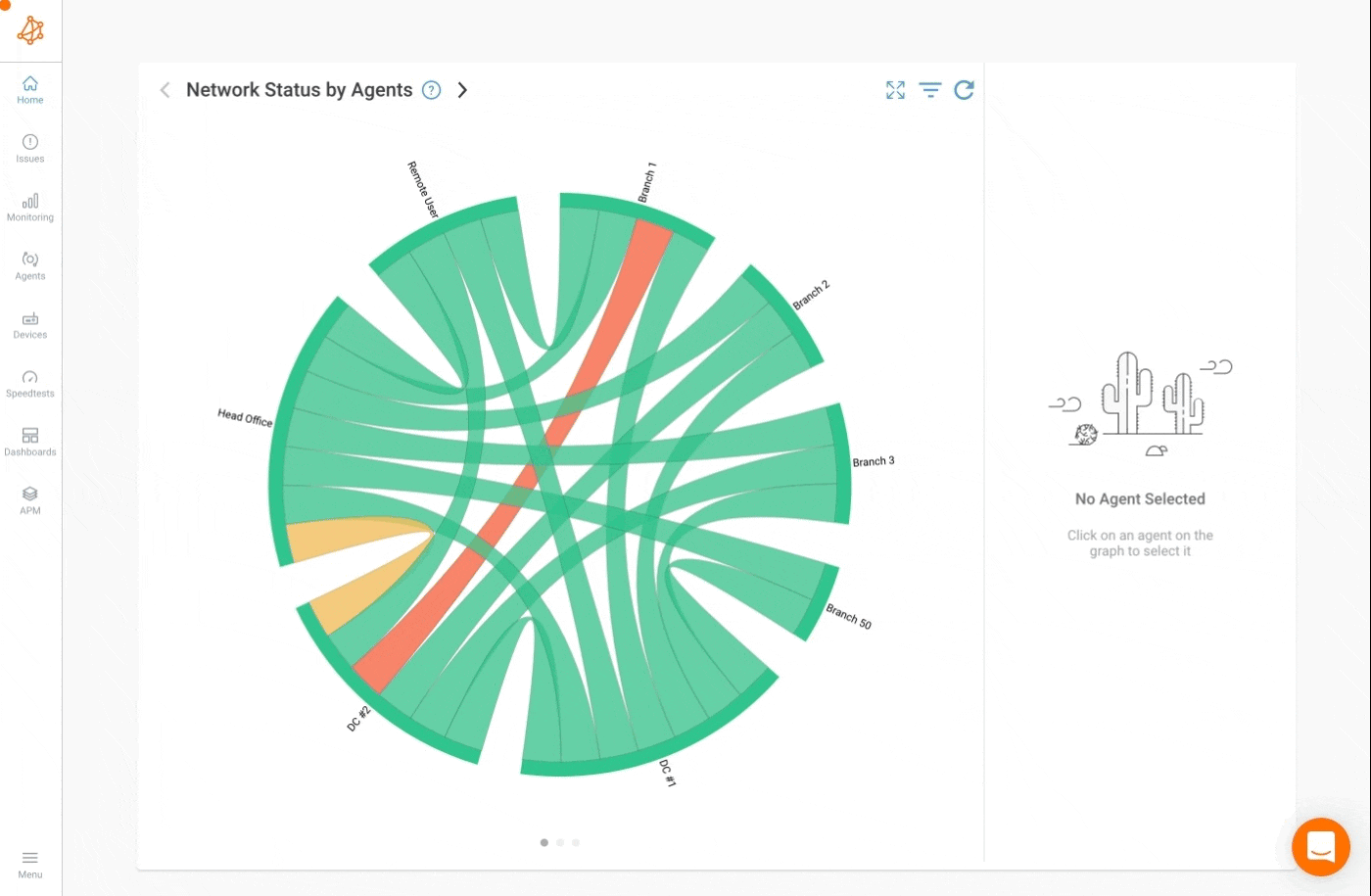Click the Obkio logo at top left

(30, 30)
